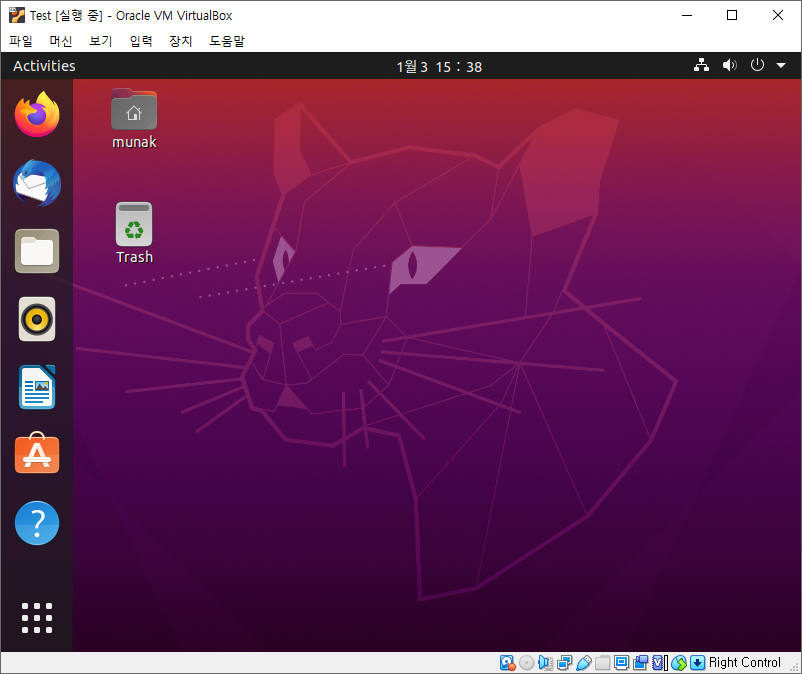Open Ubuntu Software store
This screenshot has height=674, width=802.
[x=37, y=453]
